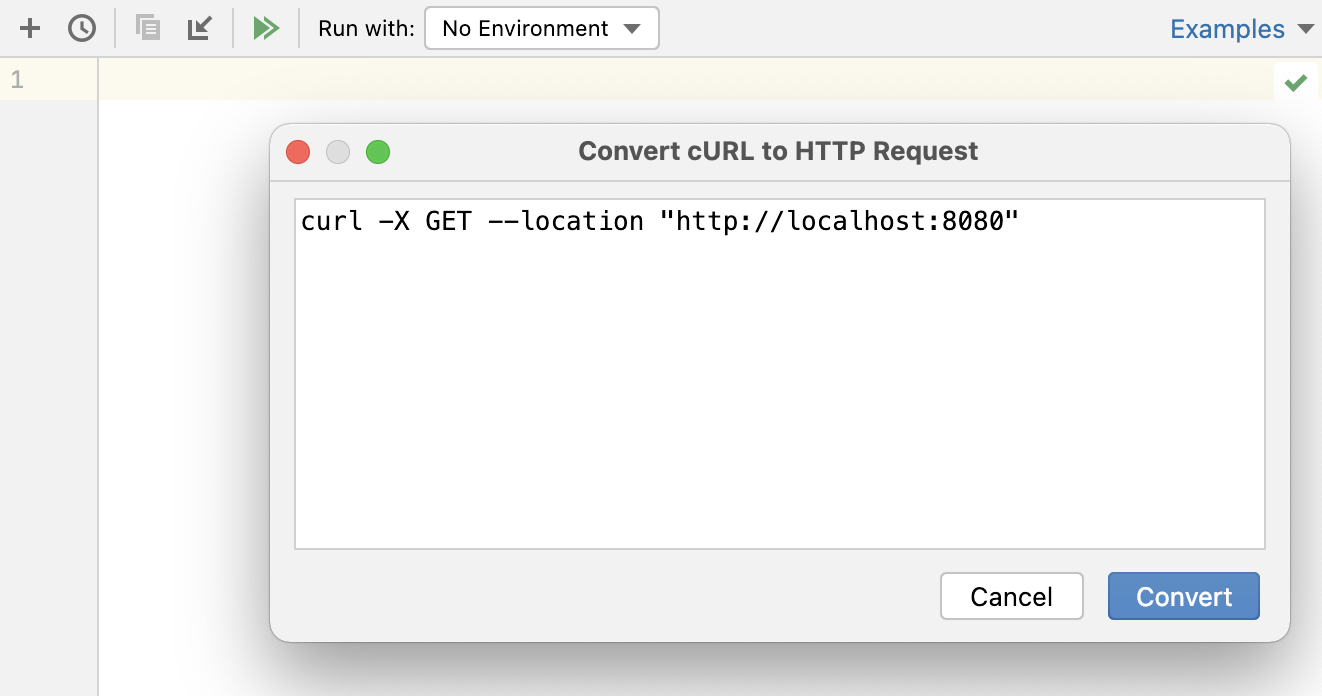Click the Convert cURL to HTTP Request title bar
Image resolution: width=1322 pixels, height=696 pixels.
tap(778, 152)
